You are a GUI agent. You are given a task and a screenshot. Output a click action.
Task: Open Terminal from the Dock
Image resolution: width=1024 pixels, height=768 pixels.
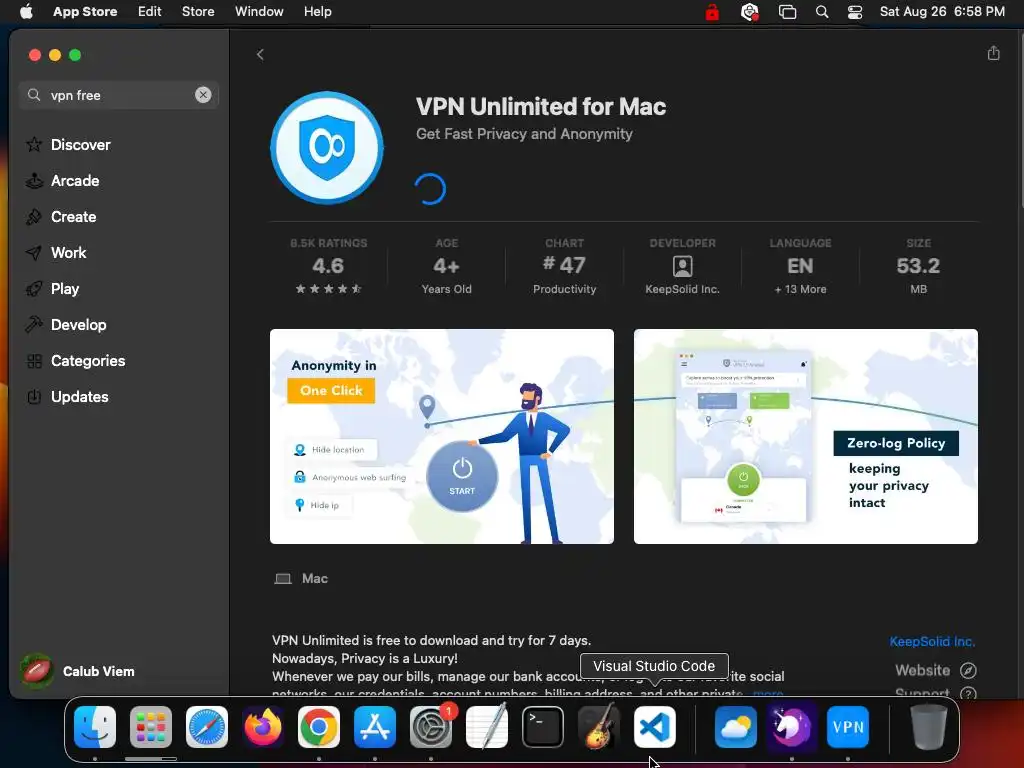543,727
